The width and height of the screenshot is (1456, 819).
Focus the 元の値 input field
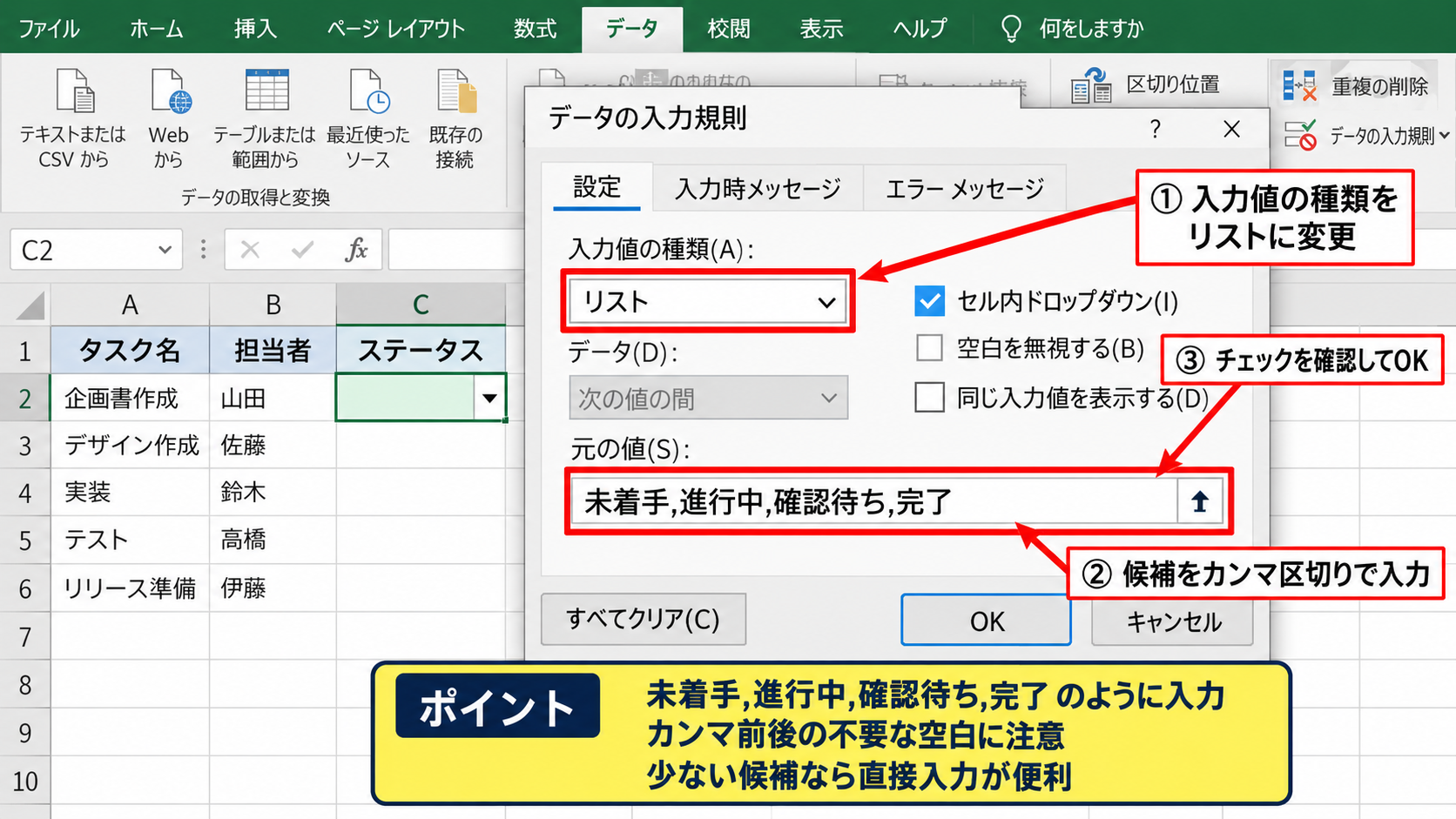click(873, 501)
